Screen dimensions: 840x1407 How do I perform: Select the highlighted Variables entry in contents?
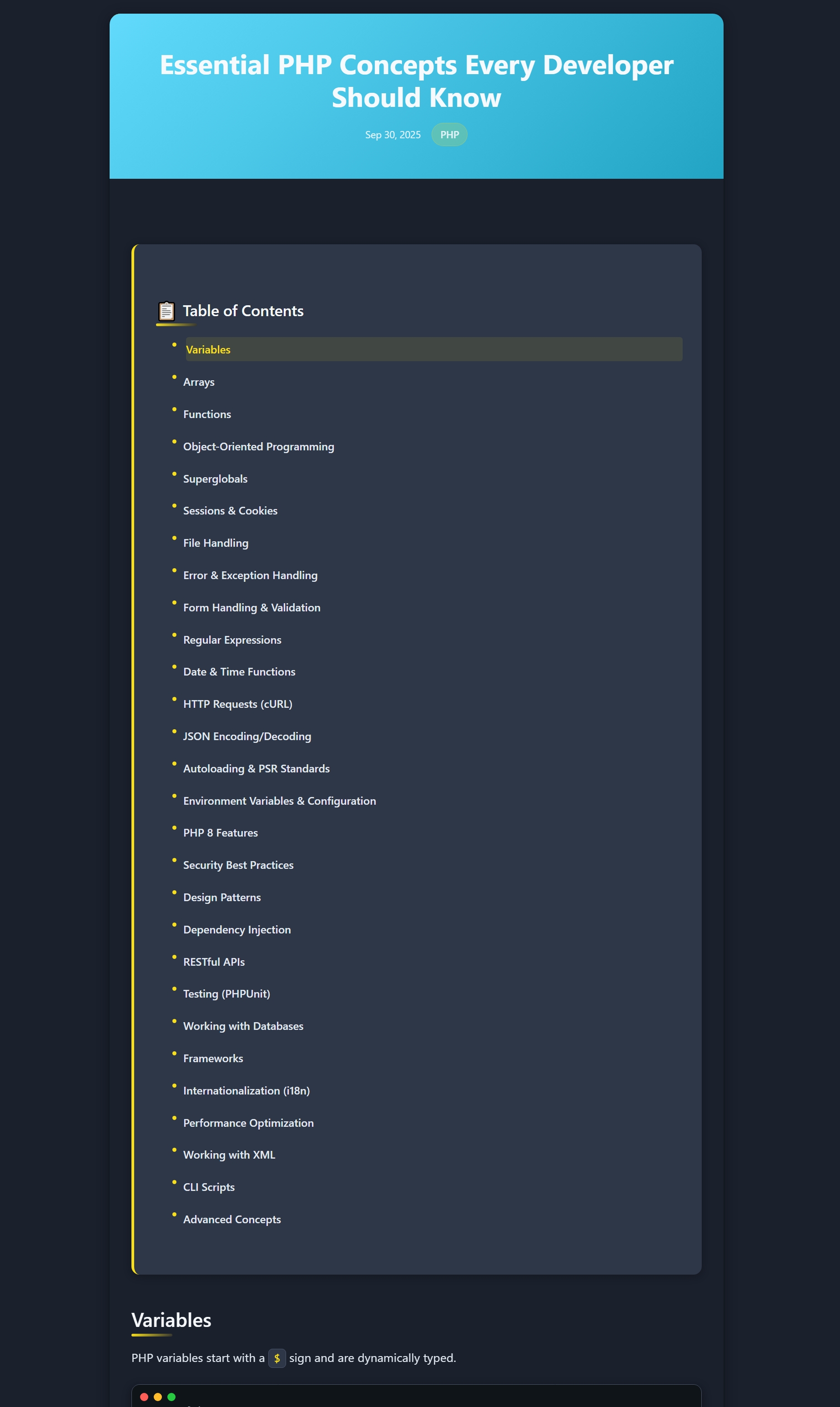point(208,349)
